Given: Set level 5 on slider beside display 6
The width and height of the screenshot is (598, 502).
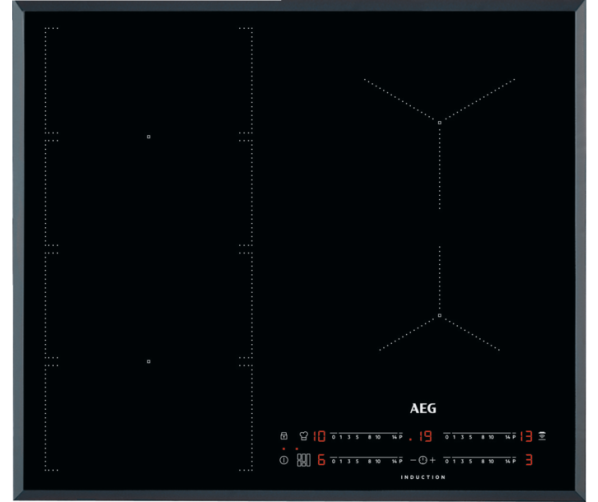Looking at the screenshot, I should [357, 462].
